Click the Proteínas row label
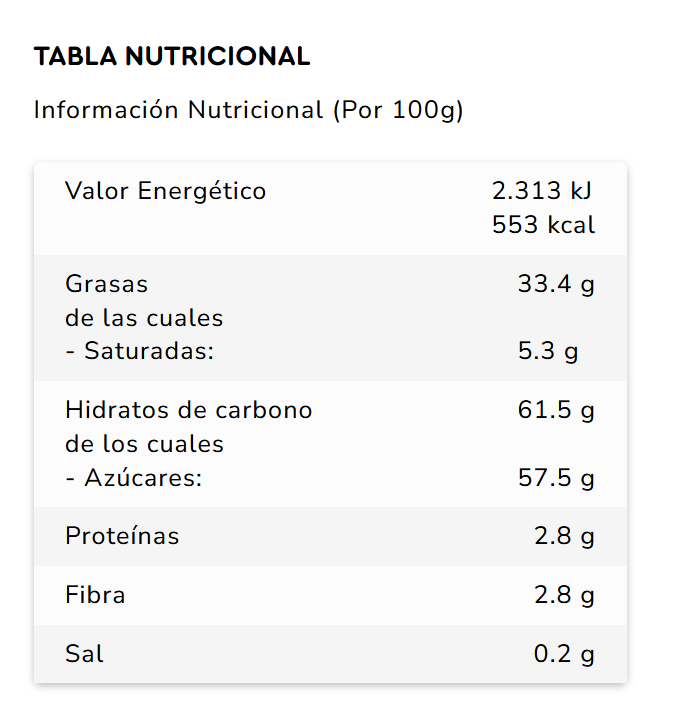The width and height of the screenshot is (687, 728). tap(122, 536)
